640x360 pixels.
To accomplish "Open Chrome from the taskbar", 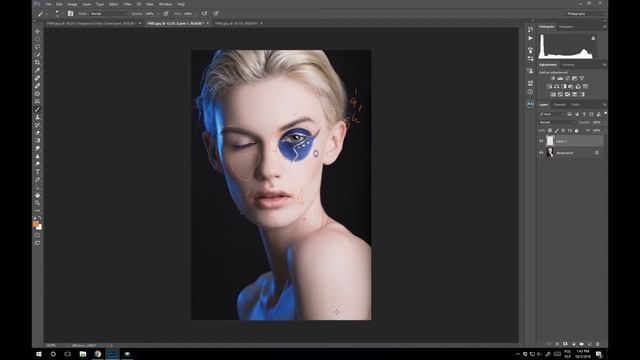I will point(98,354).
